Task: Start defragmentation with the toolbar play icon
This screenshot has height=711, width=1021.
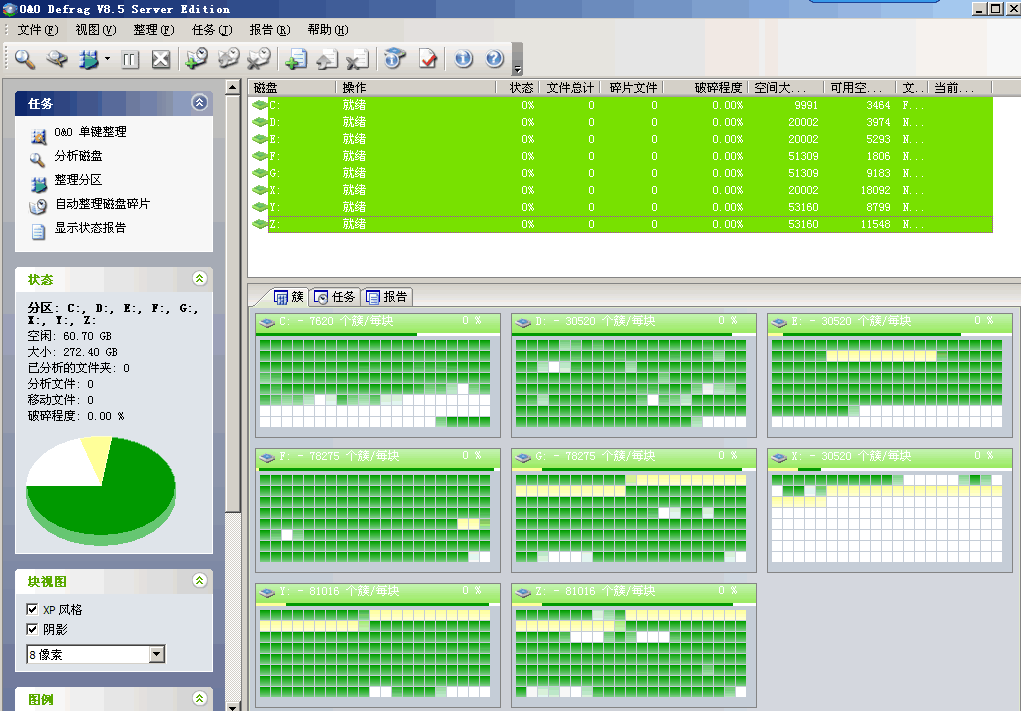Action: [89, 59]
